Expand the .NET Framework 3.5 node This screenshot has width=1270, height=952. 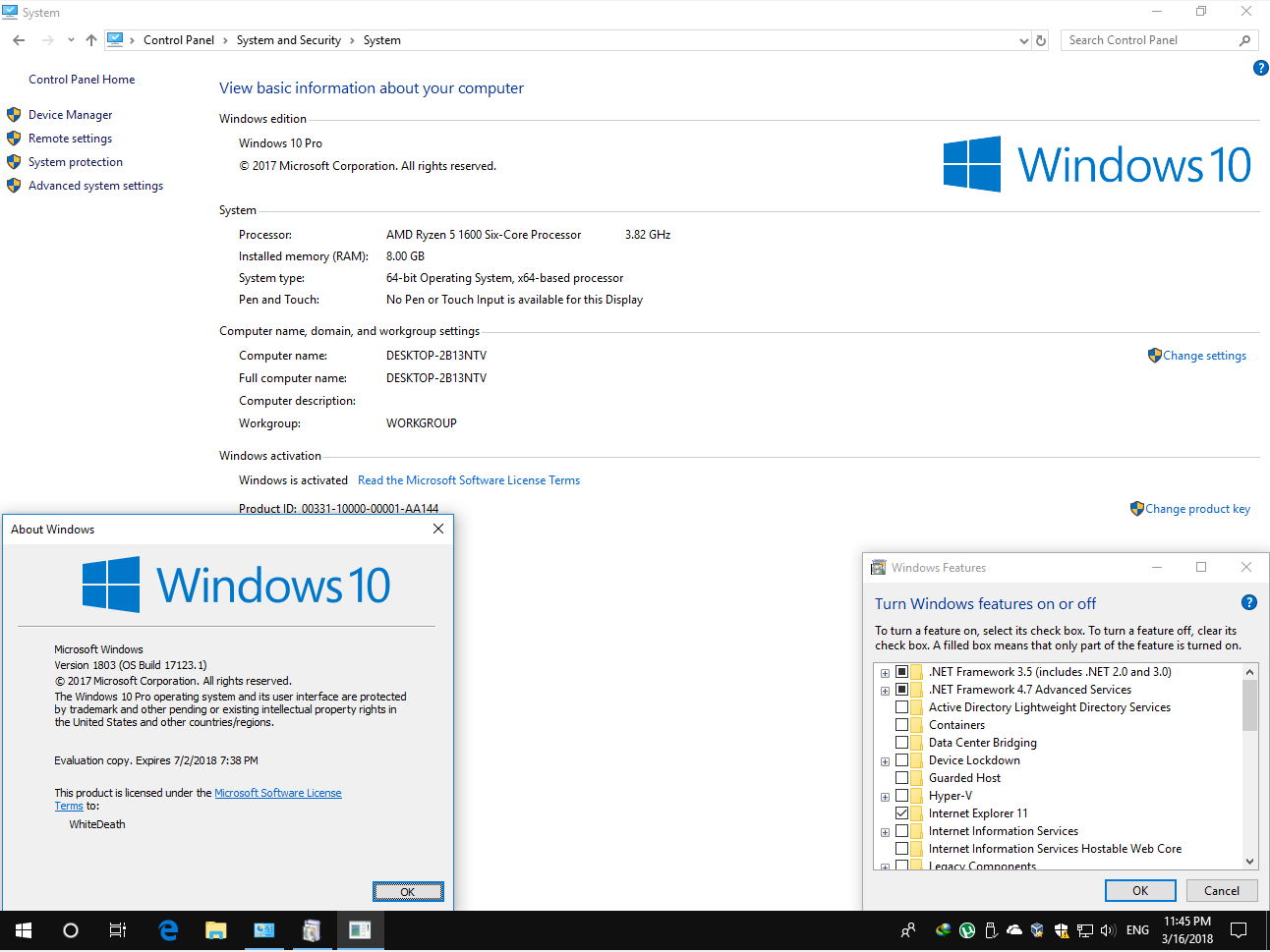pos(886,673)
